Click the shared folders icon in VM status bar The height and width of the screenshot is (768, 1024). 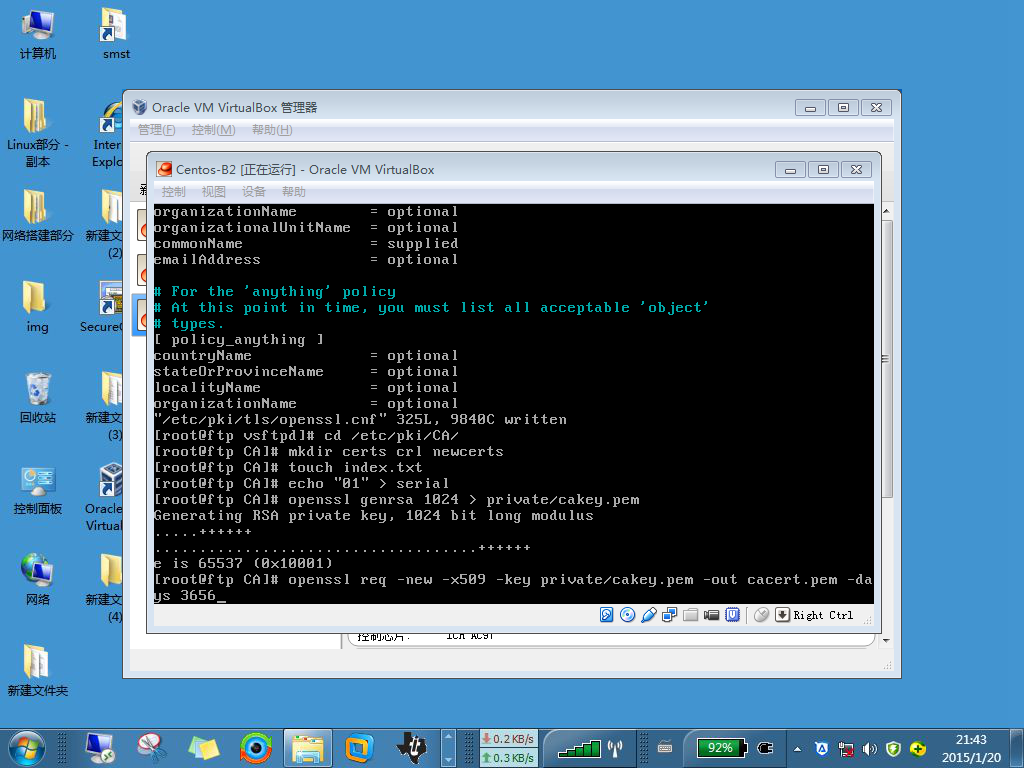690,615
